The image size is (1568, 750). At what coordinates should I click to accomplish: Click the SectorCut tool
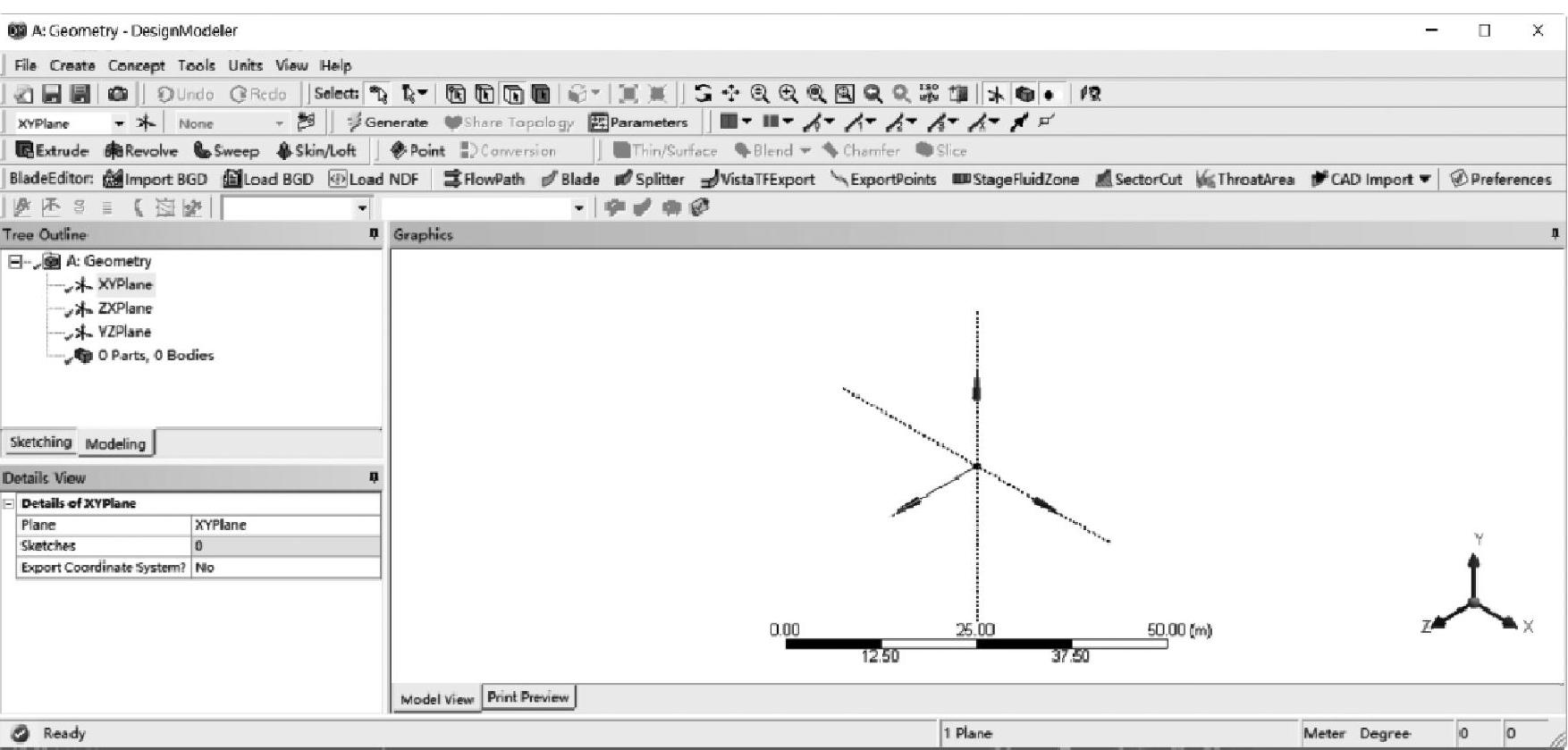[1138, 179]
